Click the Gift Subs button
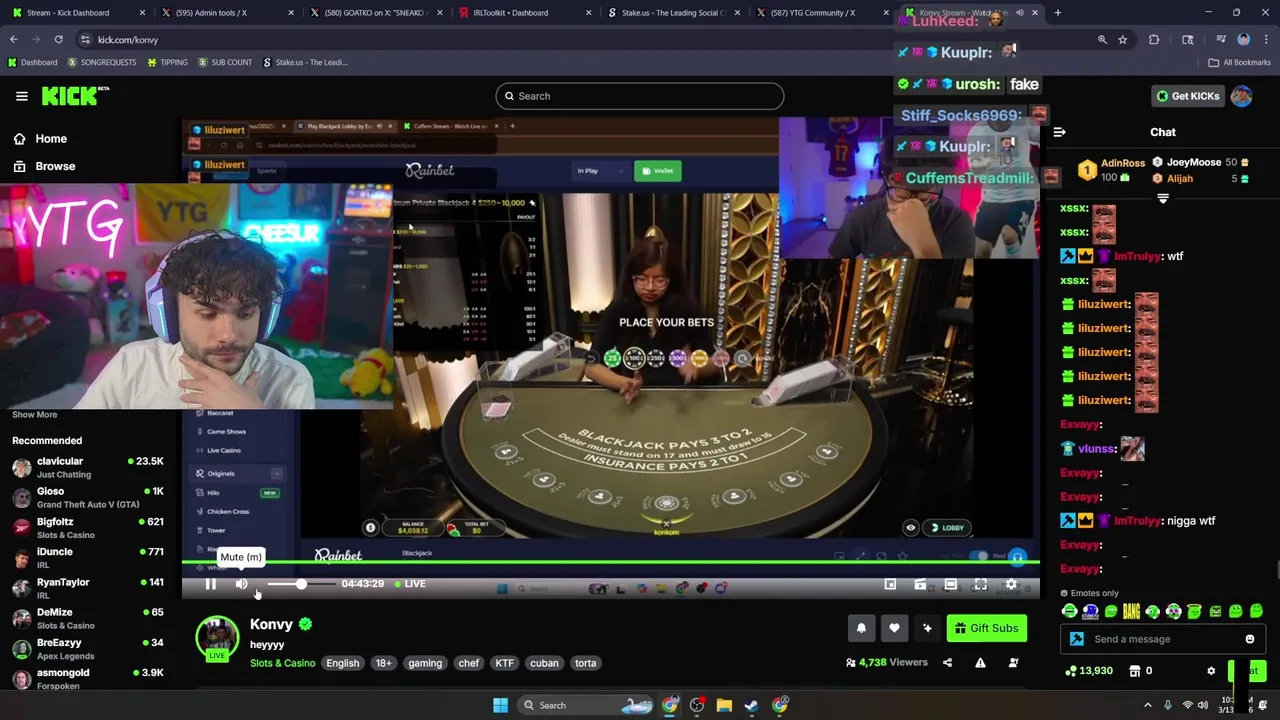The height and width of the screenshot is (720, 1280). tap(986, 628)
